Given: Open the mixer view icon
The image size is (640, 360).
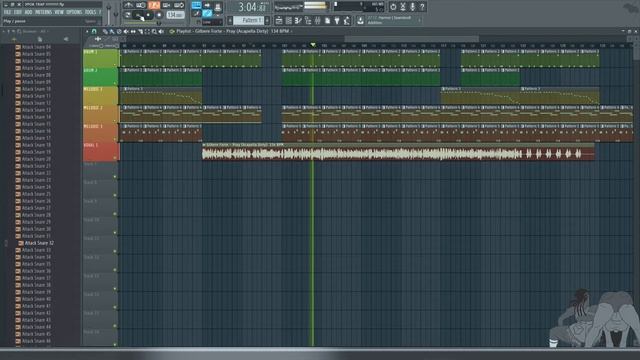Looking at the screenshot, I should pyautogui.click(x=318, y=20).
